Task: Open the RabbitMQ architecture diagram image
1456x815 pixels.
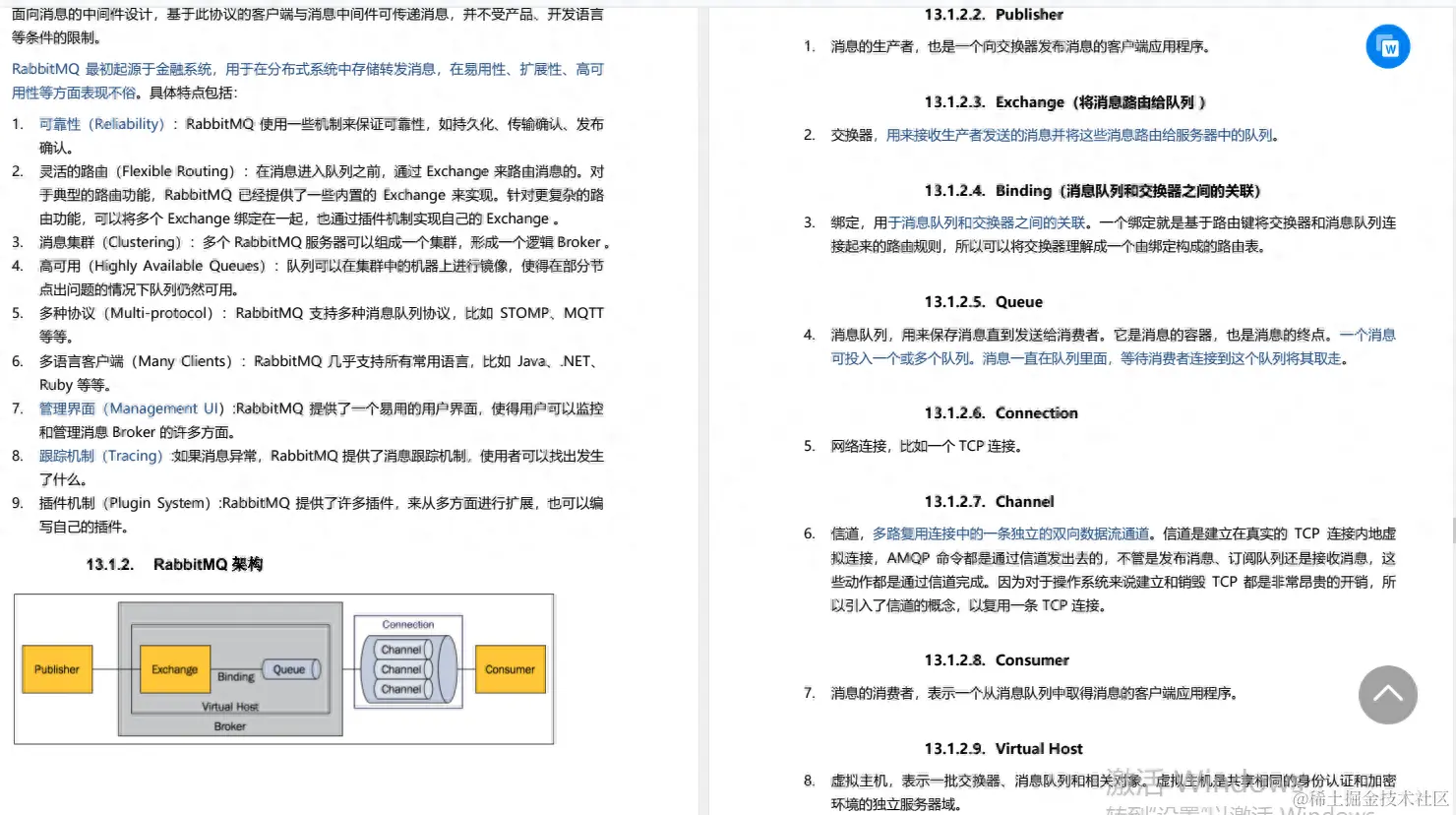Action: coord(284,668)
